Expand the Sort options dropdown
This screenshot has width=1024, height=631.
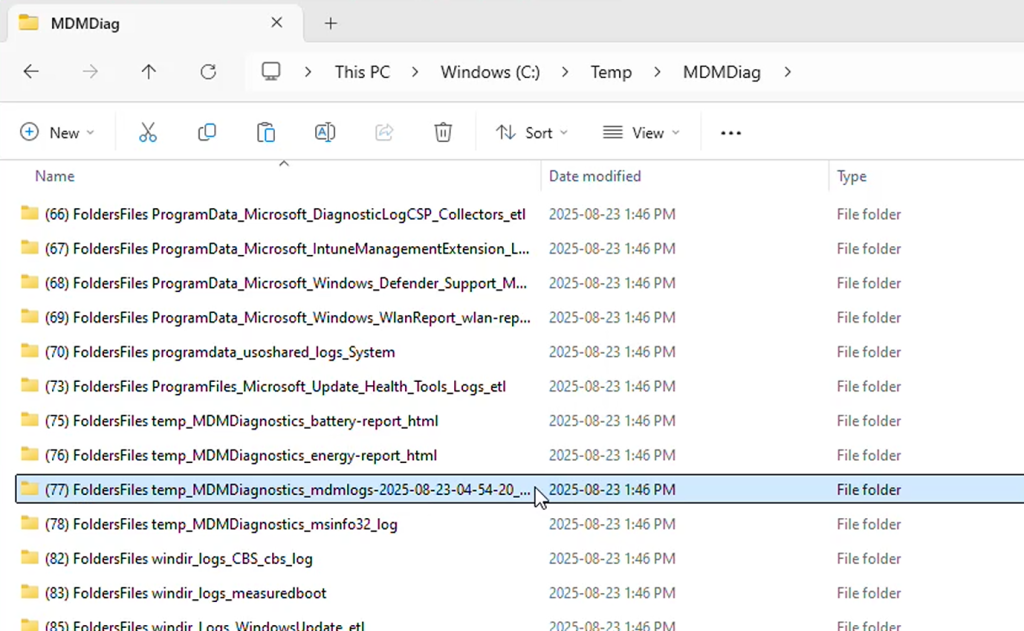[532, 132]
